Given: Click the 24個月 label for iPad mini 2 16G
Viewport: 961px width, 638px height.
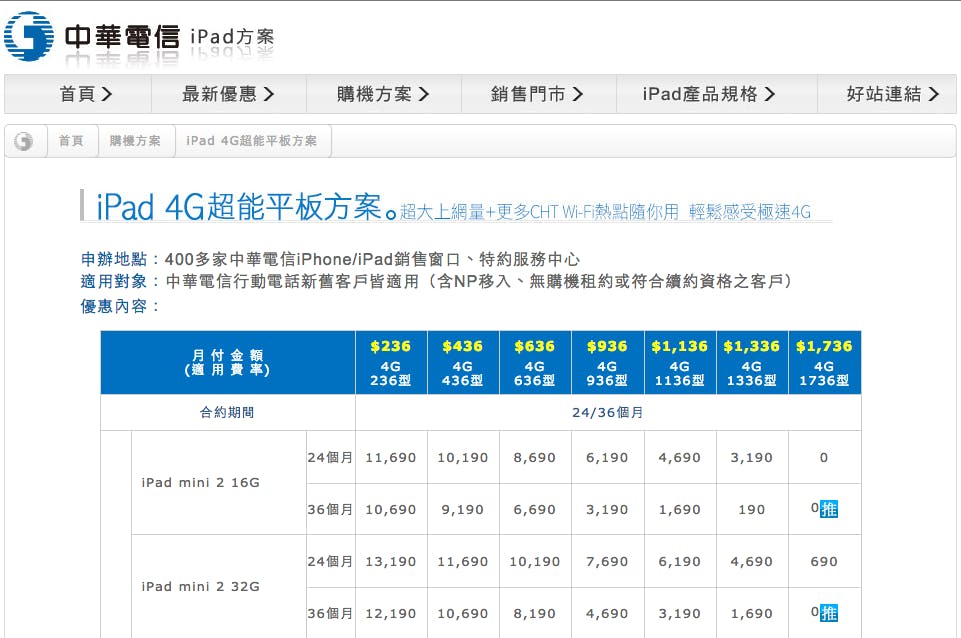Looking at the screenshot, I should [x=330, y=458].
